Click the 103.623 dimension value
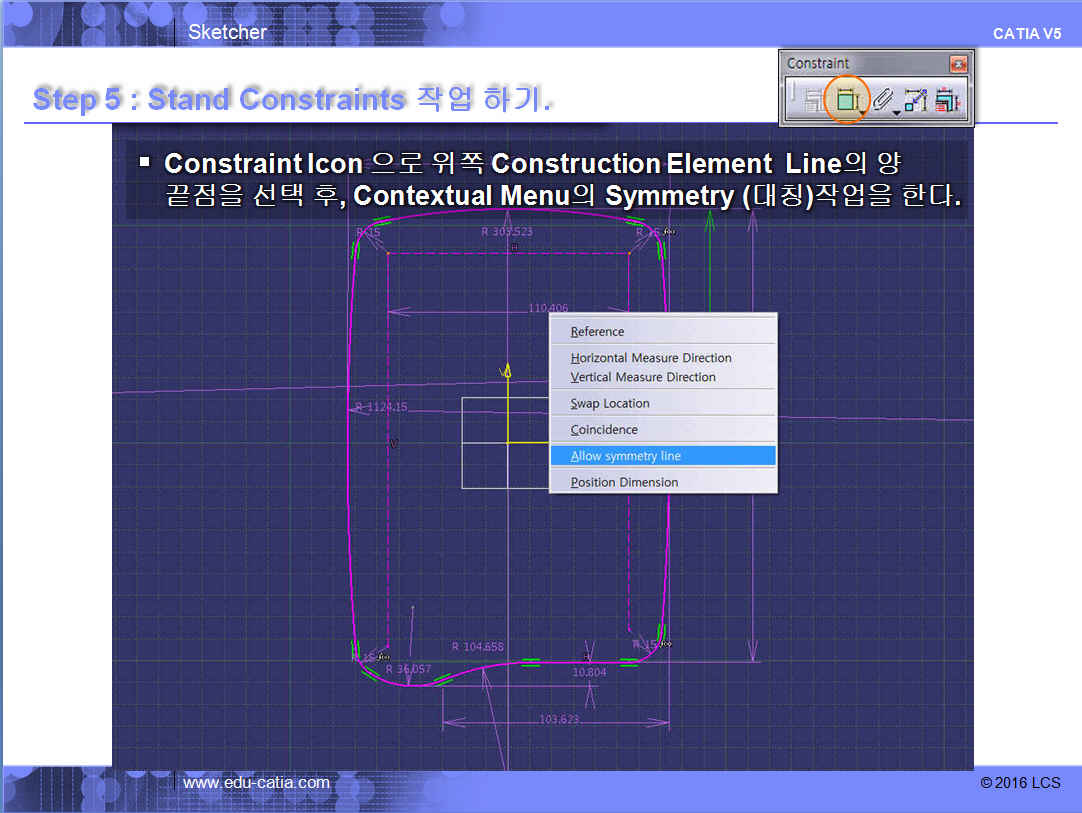Viewport: 1082px width, 813px height. click(559, 720)
